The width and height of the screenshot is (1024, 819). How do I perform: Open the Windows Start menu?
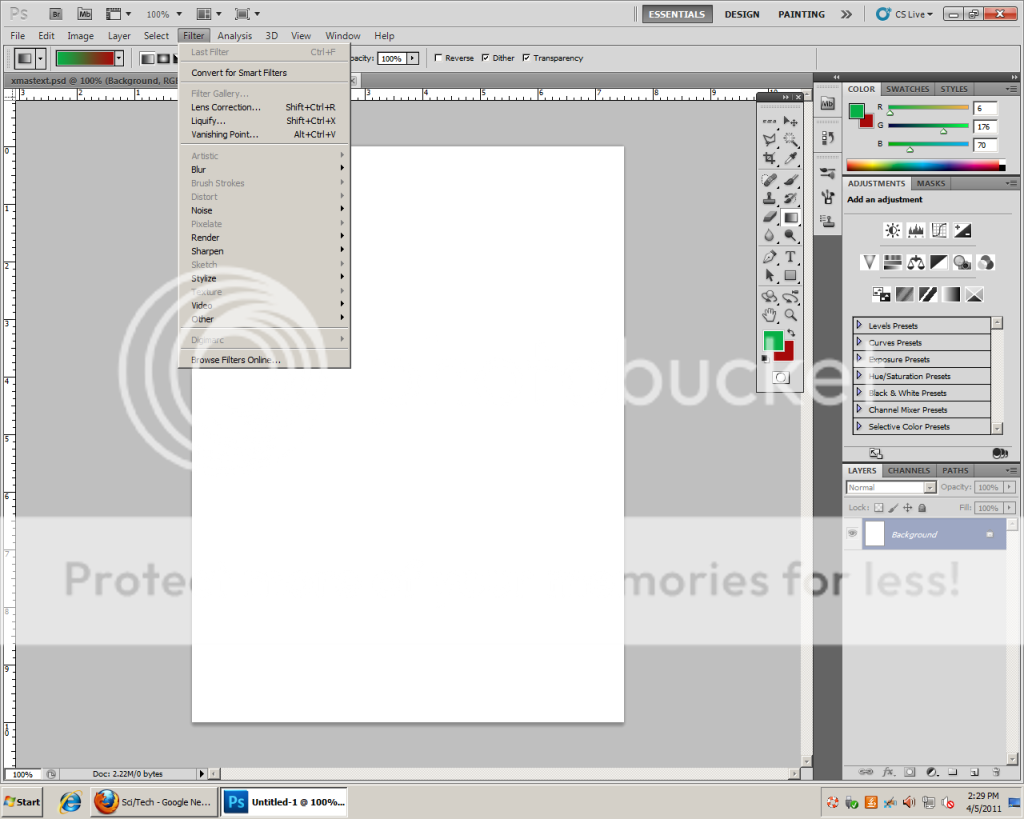(x=23, y=801)
